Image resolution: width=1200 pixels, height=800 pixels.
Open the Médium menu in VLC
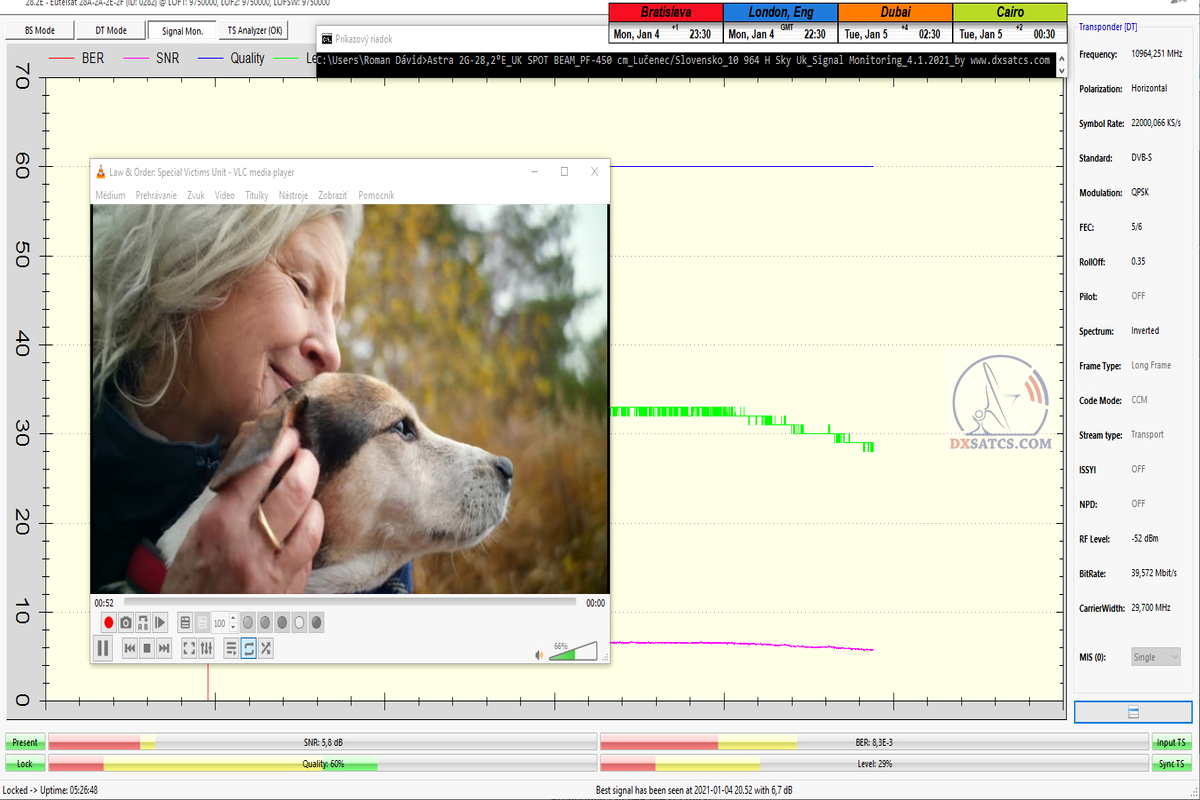[x=110, y=195]
